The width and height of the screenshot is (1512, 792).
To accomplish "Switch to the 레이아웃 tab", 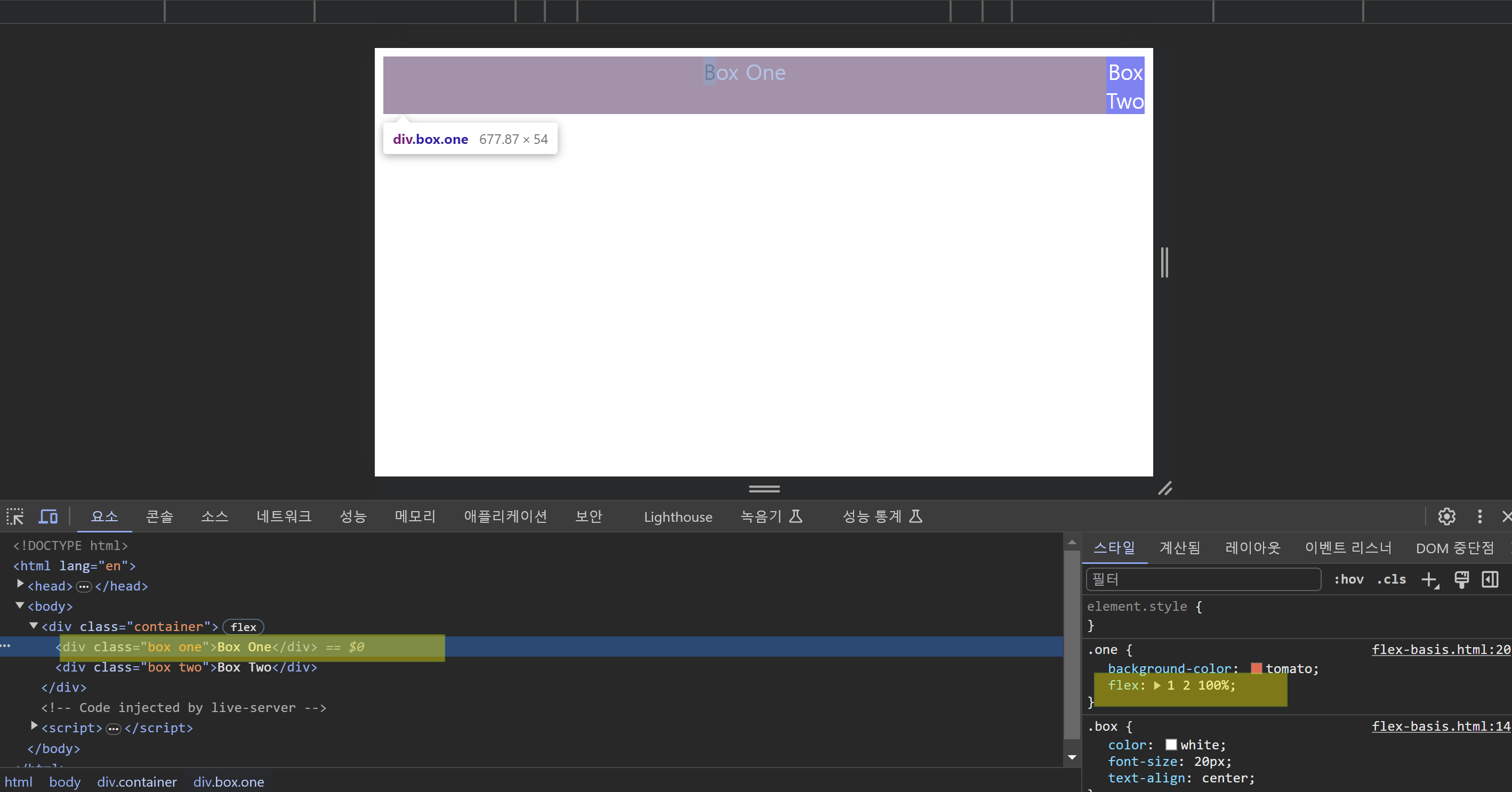I will pos(1252,548).
